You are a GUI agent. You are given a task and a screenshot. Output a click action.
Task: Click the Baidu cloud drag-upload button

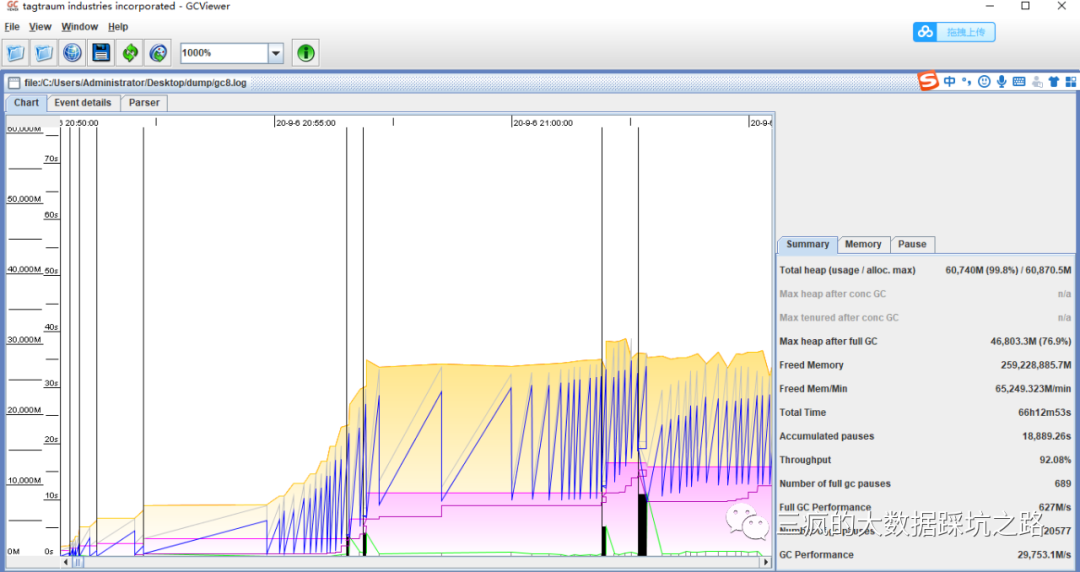tap(954, 32)
